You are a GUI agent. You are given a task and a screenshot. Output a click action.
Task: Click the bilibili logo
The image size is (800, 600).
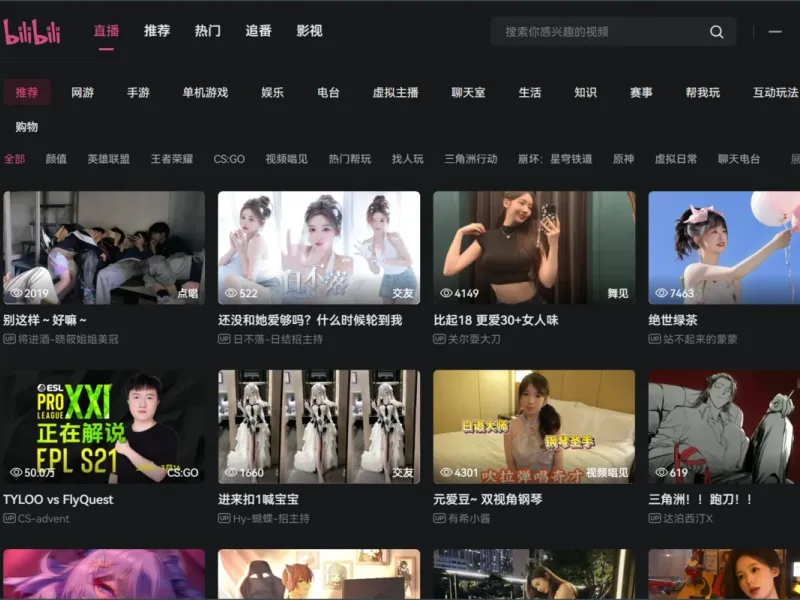(32, 32)
